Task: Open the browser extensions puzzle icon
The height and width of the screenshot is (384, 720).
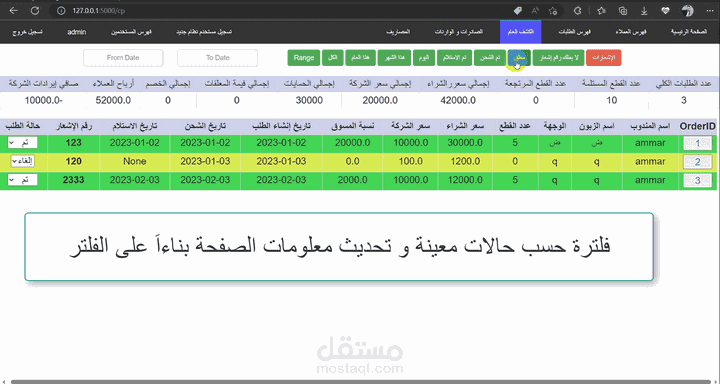Action: pyautogui.click(x=578, y=11)
